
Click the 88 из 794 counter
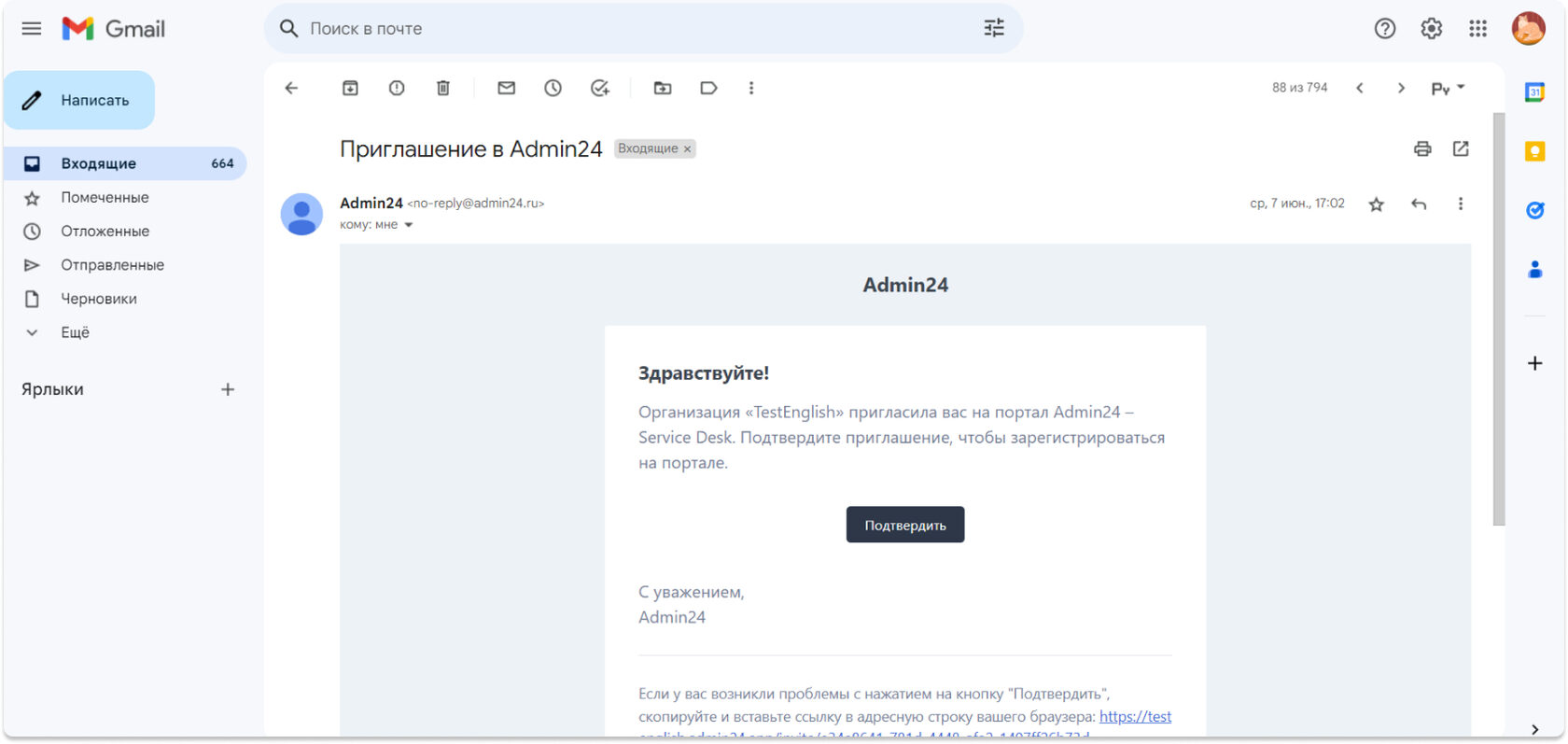pos(1300,88)
